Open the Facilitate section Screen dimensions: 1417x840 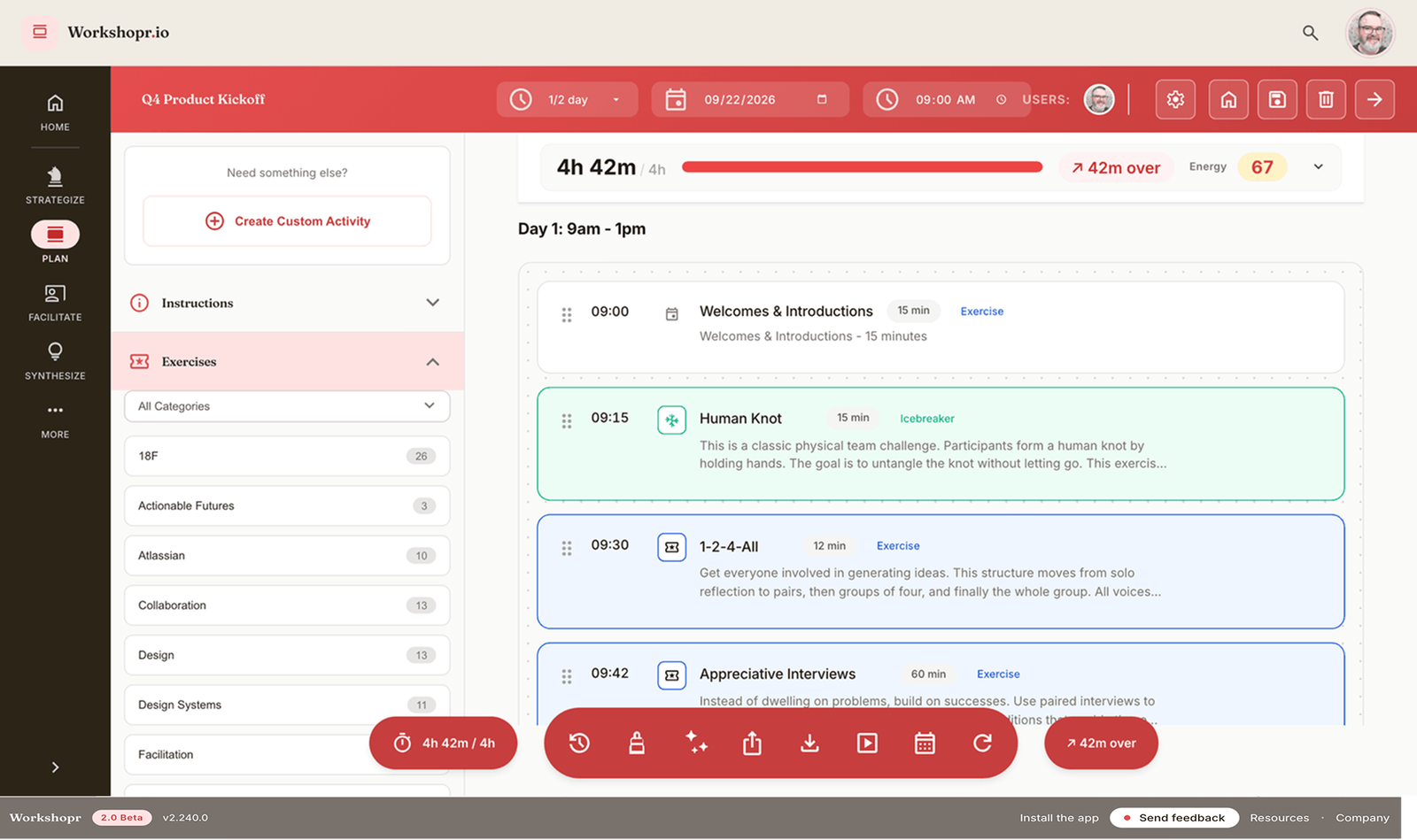click(x=55, y=303)
